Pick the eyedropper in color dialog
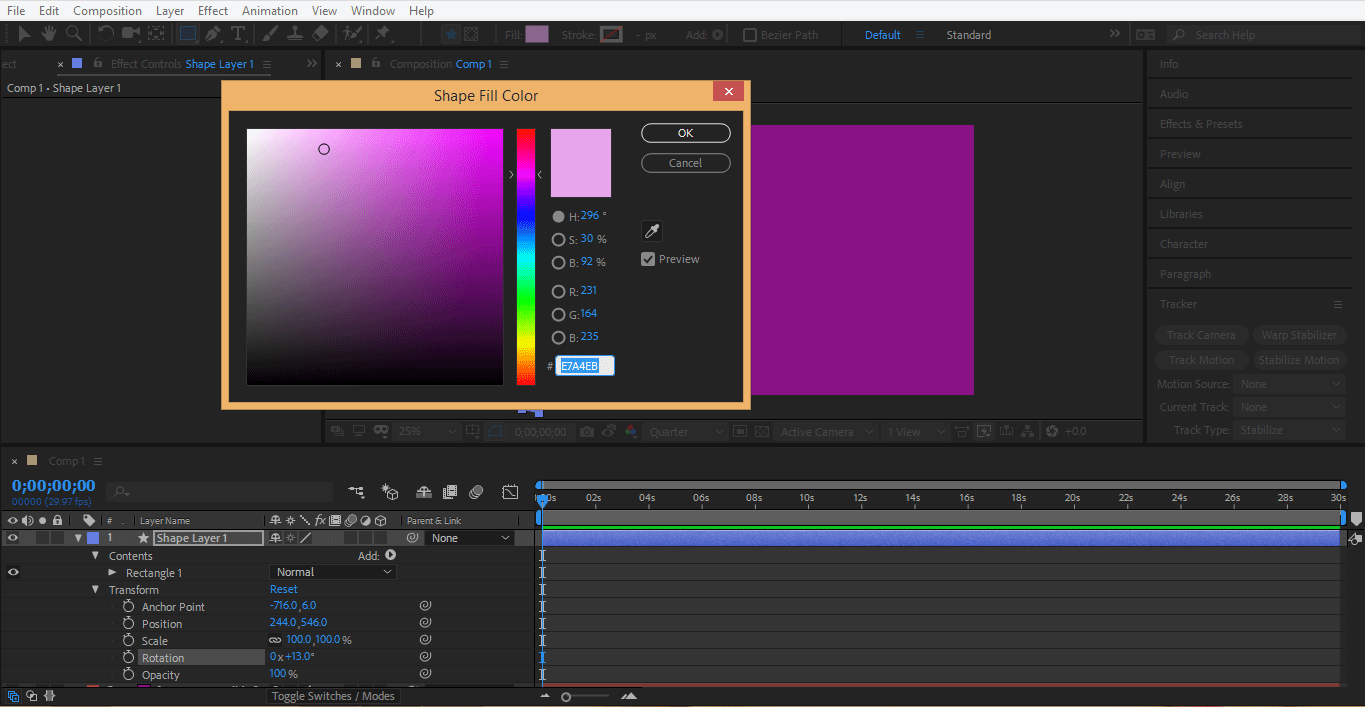 (651, 232)
